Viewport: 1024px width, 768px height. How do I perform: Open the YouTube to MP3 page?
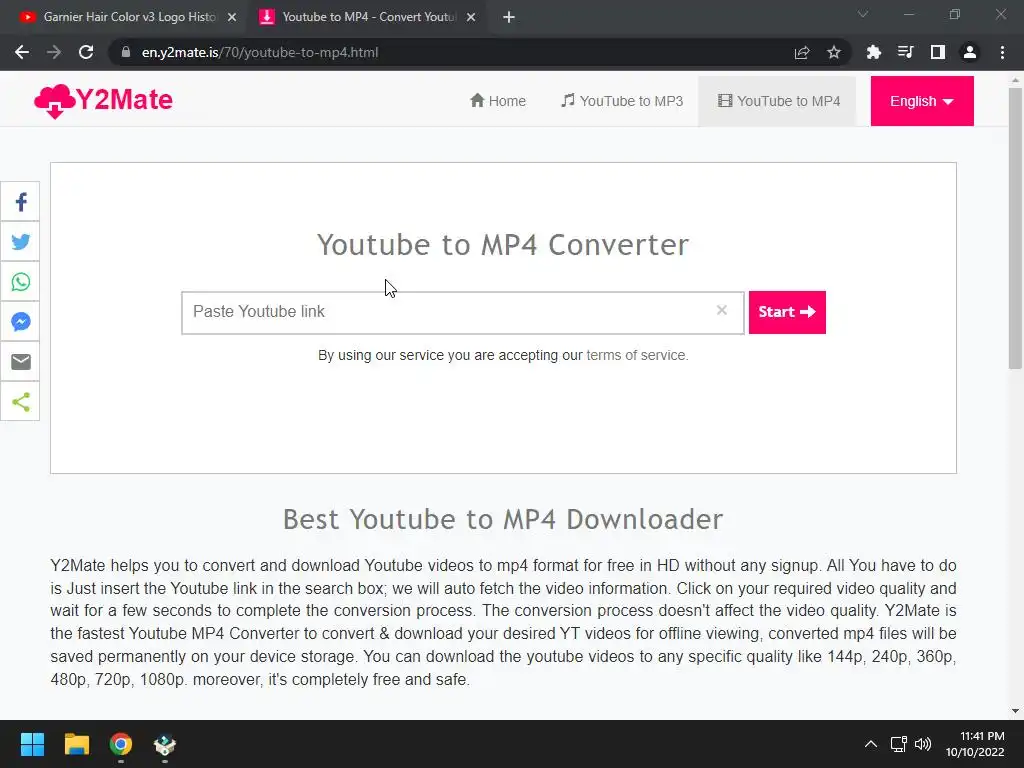click(x=622, y=101)
